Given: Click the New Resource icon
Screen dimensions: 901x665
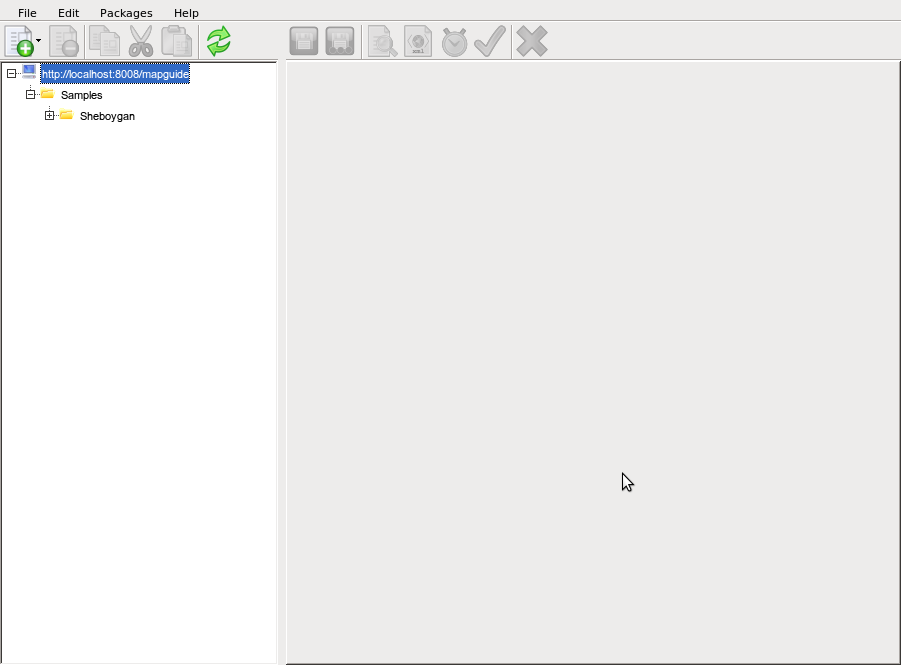Looking at the screenshot, I should pyautogui.click(x=19, y=41).
